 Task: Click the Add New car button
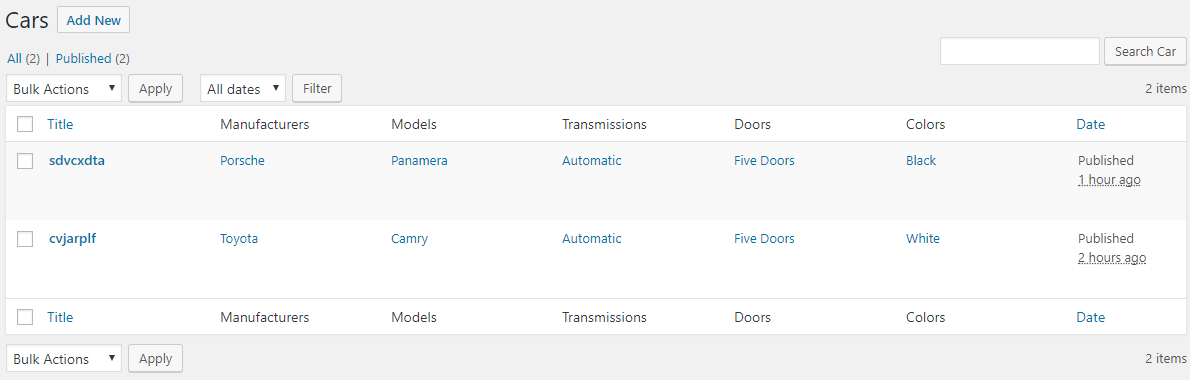93,20
